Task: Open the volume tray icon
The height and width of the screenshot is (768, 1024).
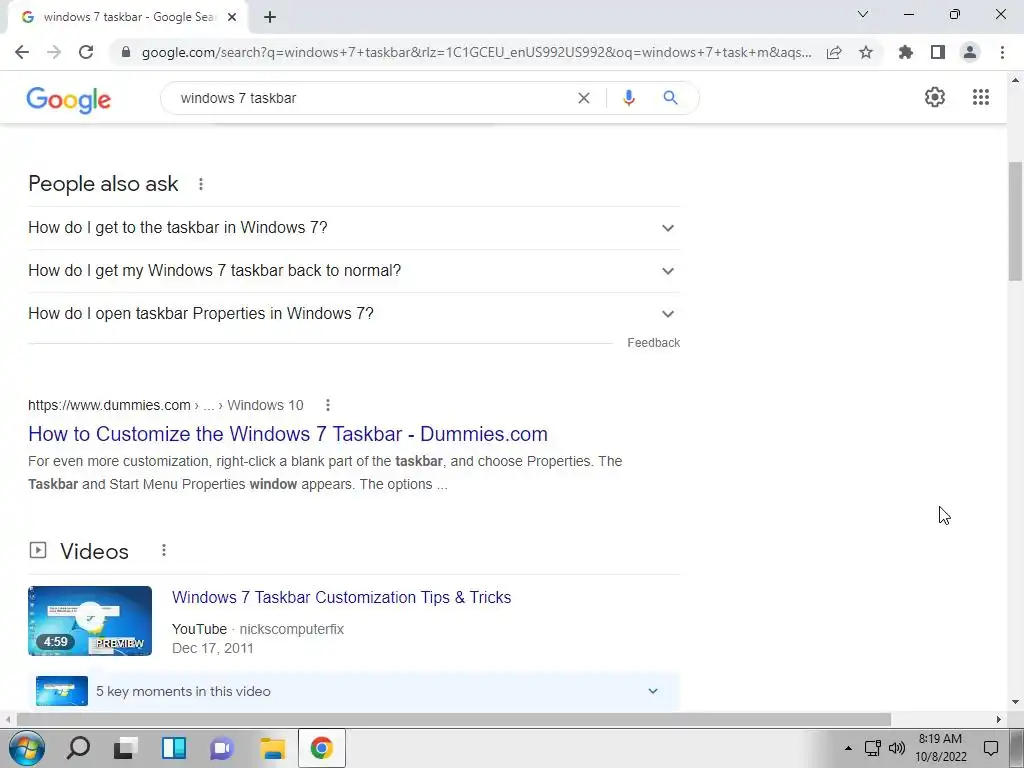Action: point(897,748)
